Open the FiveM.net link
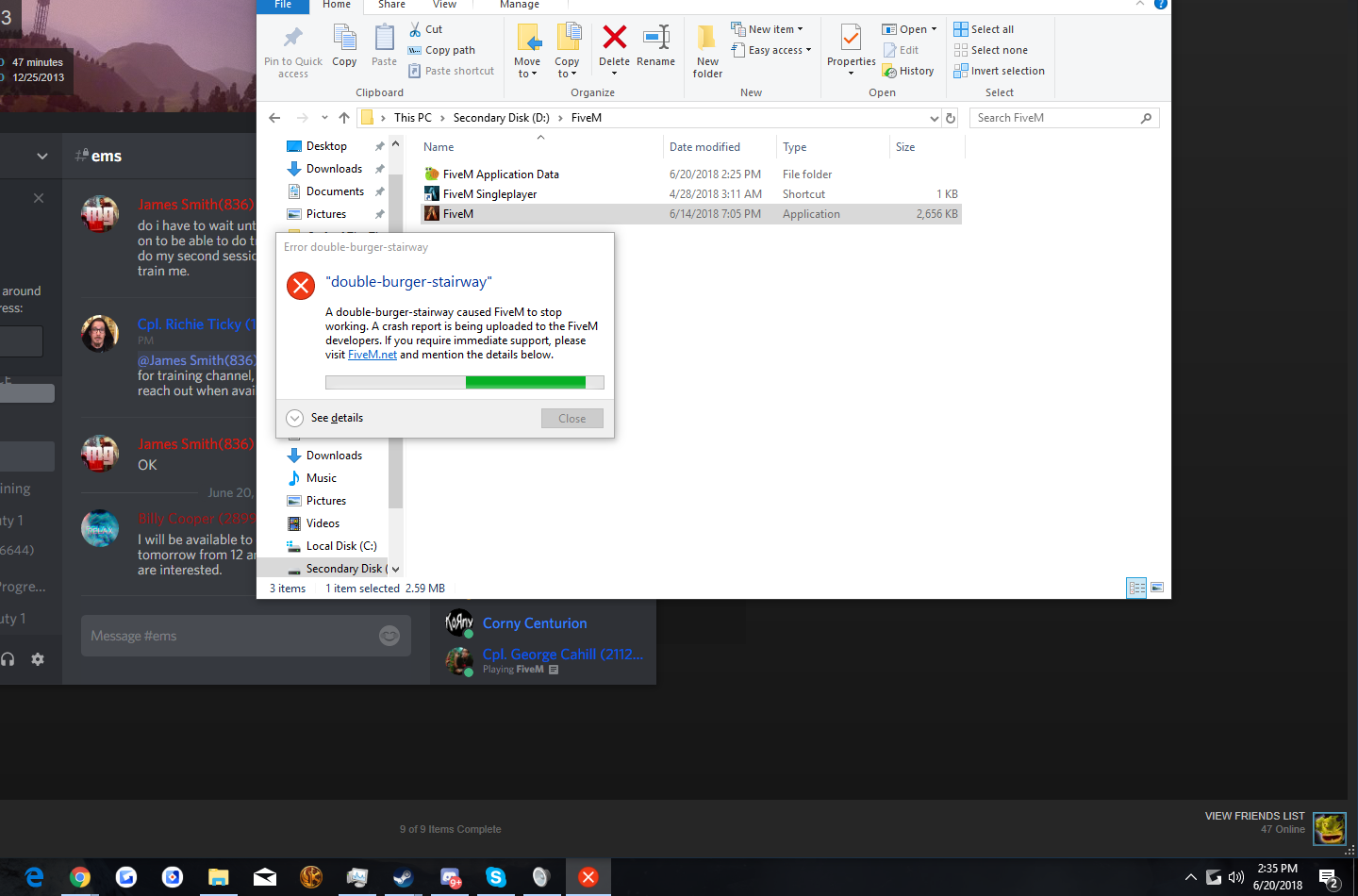 click(x=373, y=355)
